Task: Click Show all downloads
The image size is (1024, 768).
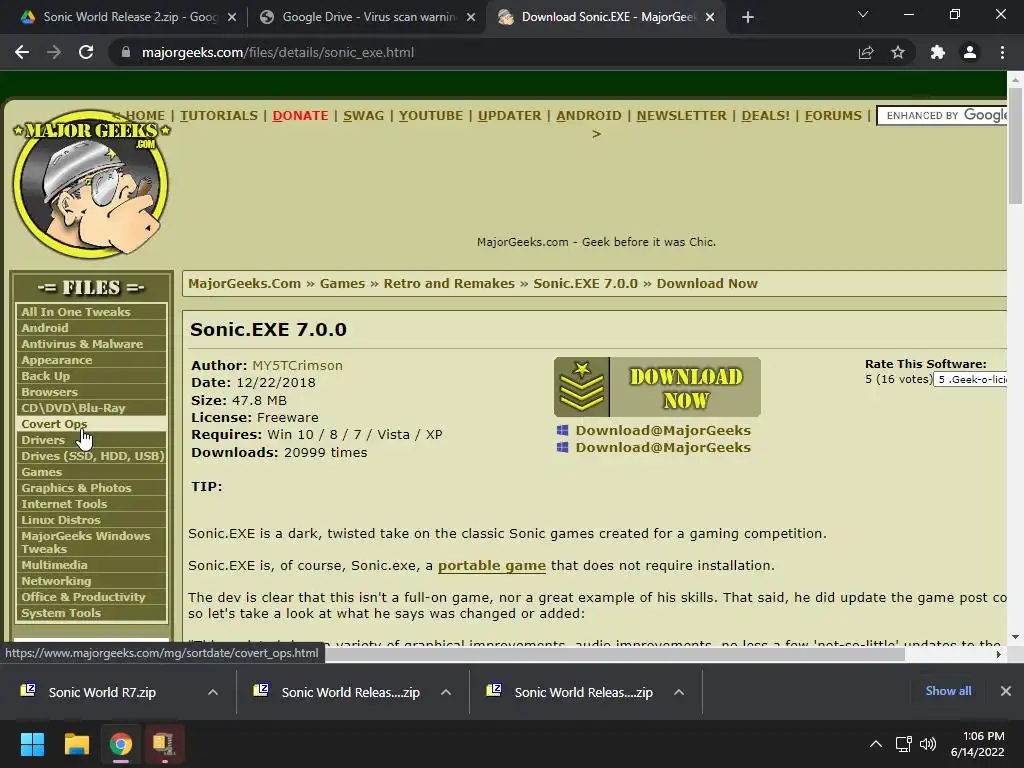Action: [x=948, y=691]
